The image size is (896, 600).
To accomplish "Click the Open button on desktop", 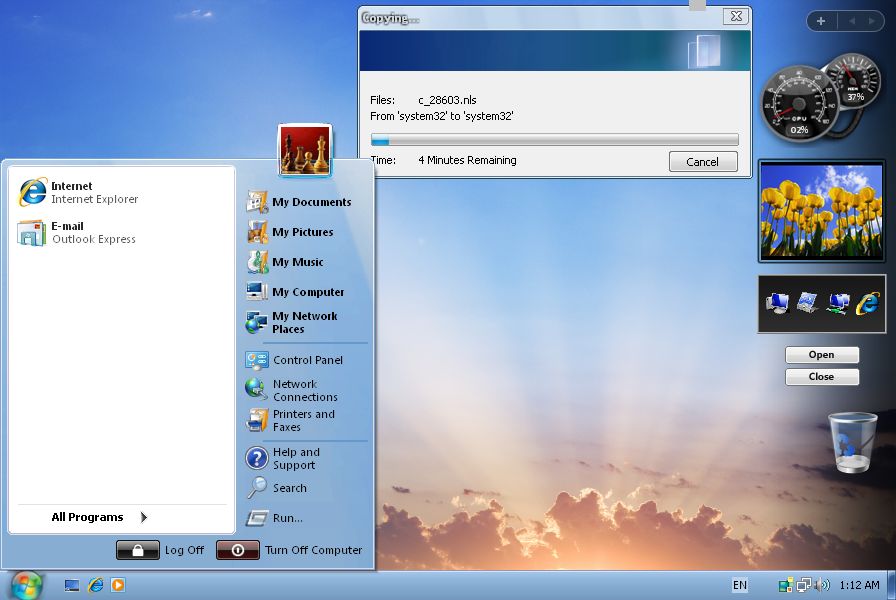I will pos(822,355).
